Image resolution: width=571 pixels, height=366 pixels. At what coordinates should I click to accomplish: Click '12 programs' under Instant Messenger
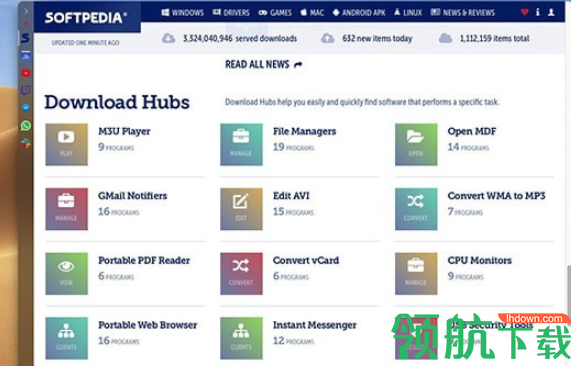click(294, 341)
